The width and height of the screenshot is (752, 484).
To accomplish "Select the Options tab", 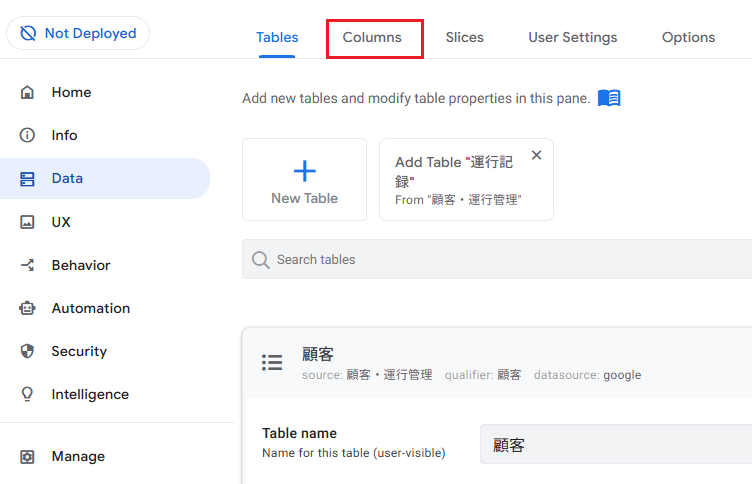I will 688,38.
